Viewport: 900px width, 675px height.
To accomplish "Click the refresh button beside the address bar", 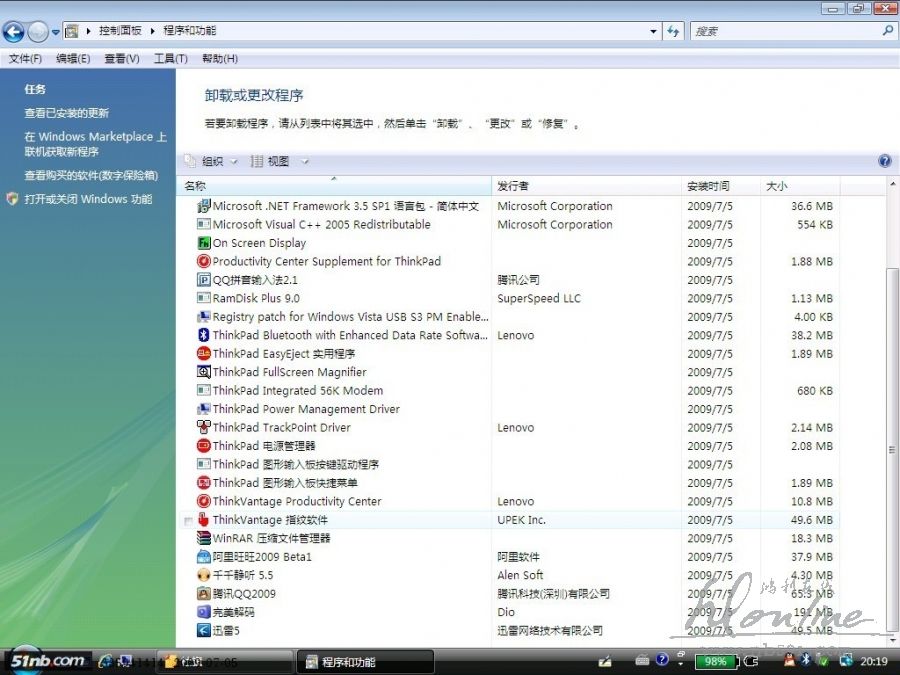I will pyautogui.click(x=673, y=31).
